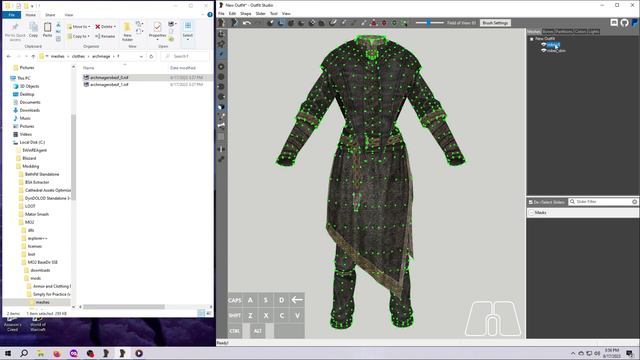Switch to the Bones tab
The width and height of the screenshot is (640, 360).
click(548, 31)
